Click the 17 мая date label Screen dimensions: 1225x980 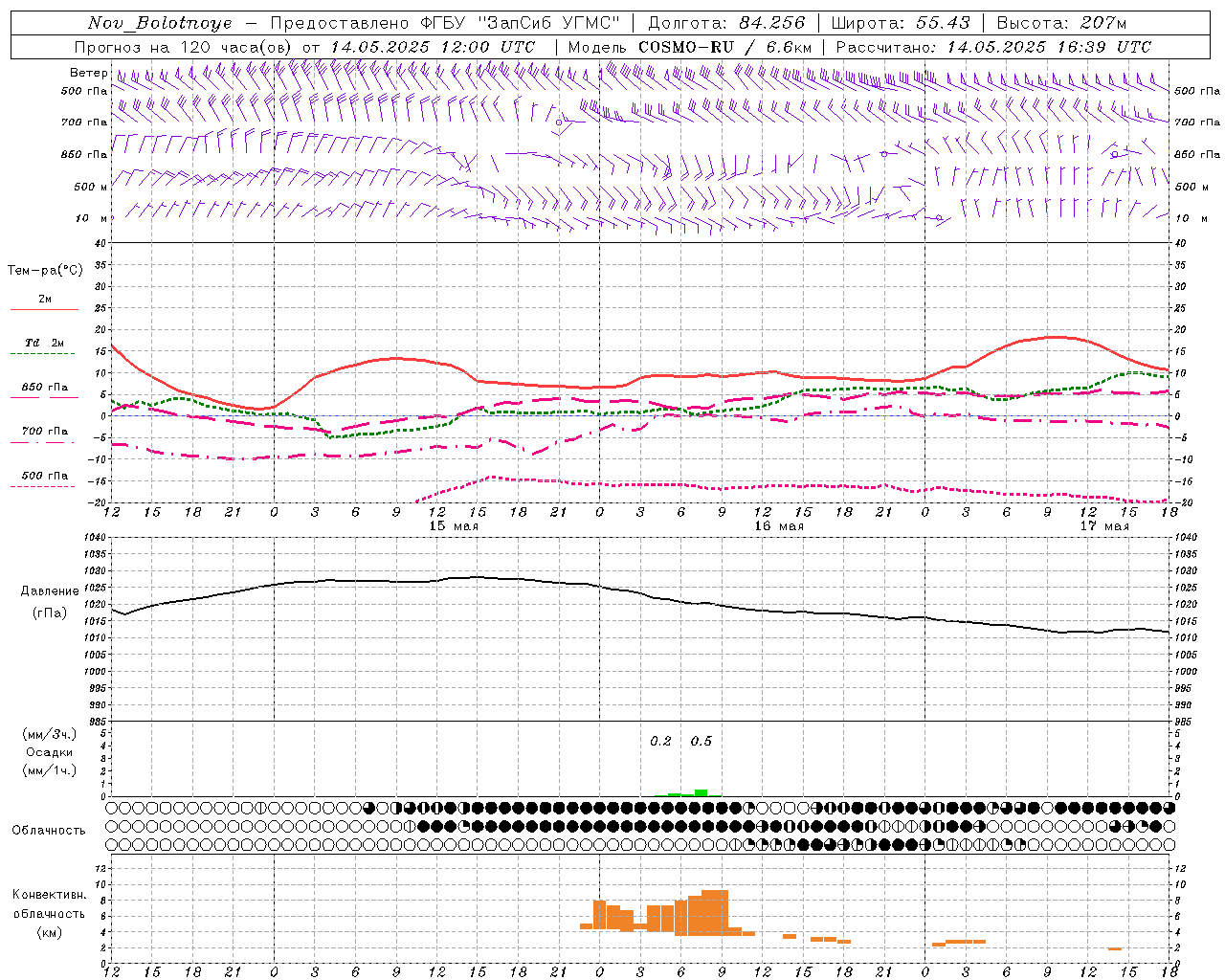(x=1104, y=526)
